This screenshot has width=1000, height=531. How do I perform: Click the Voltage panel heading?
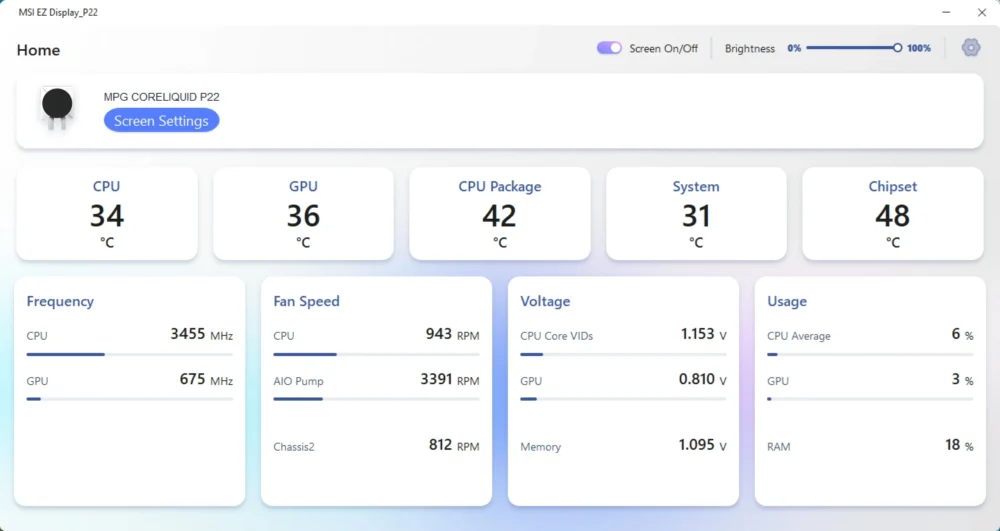point(545,301)
